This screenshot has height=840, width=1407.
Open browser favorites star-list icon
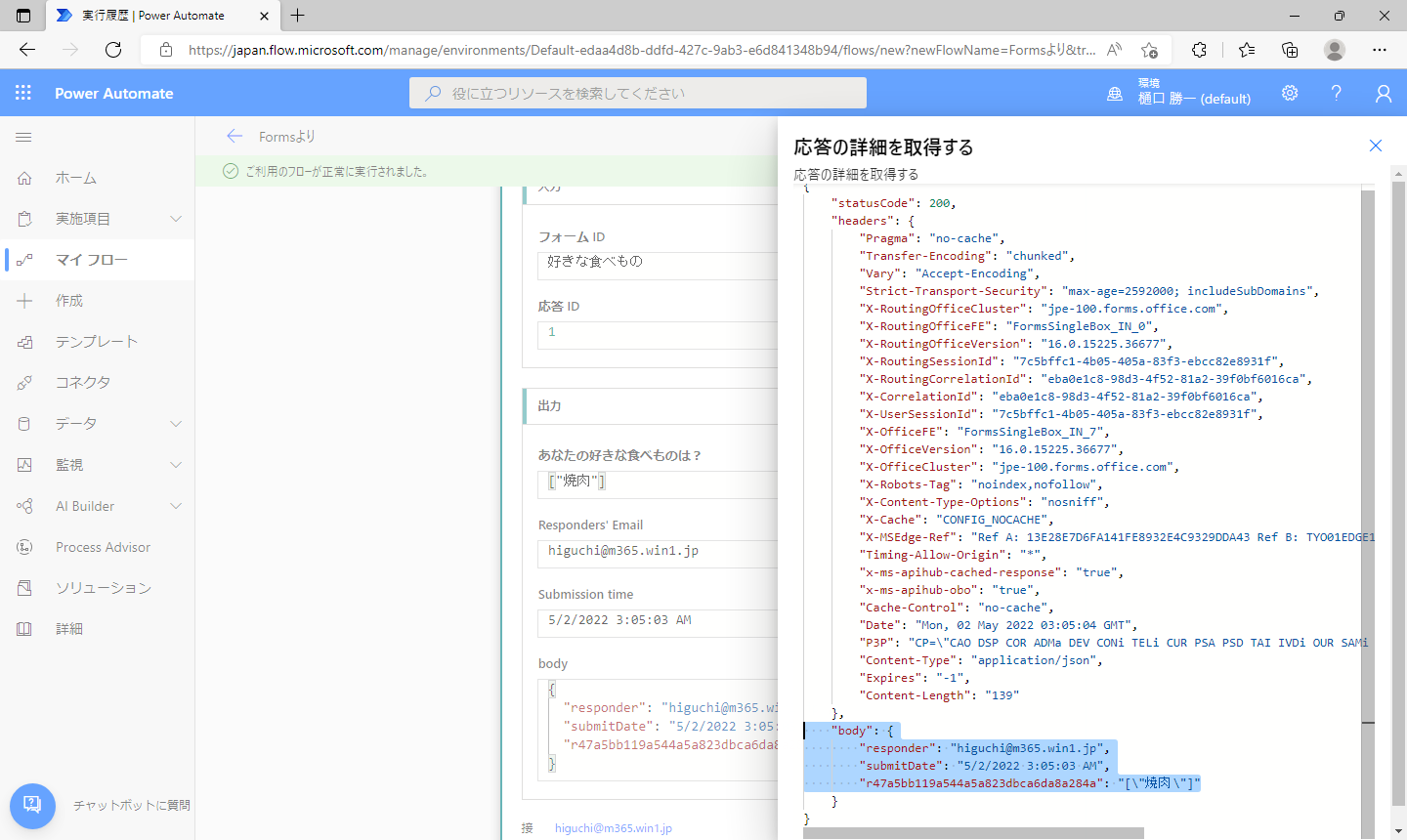(1246, 50)
